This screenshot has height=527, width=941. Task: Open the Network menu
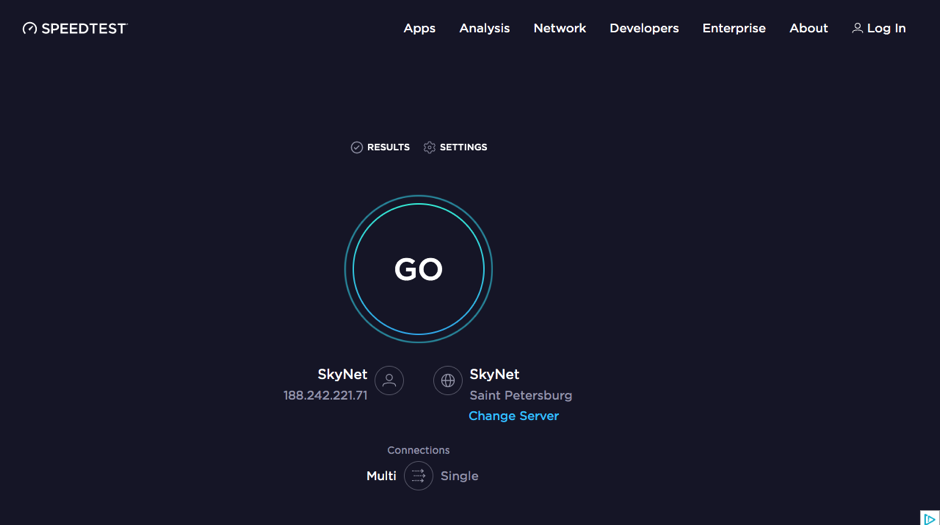[x=559, y=29]
